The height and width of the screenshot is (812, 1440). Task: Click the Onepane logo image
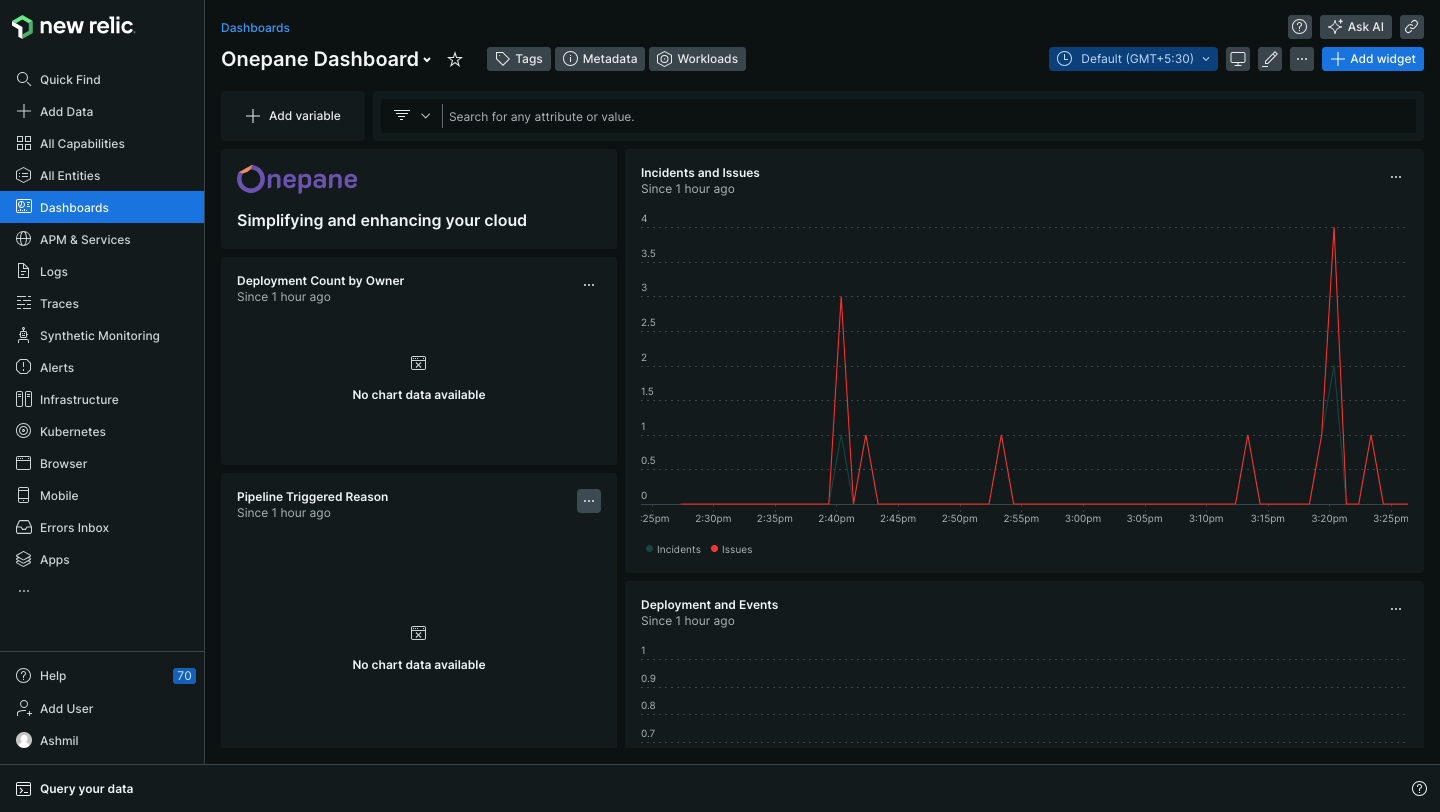point(297,179)
